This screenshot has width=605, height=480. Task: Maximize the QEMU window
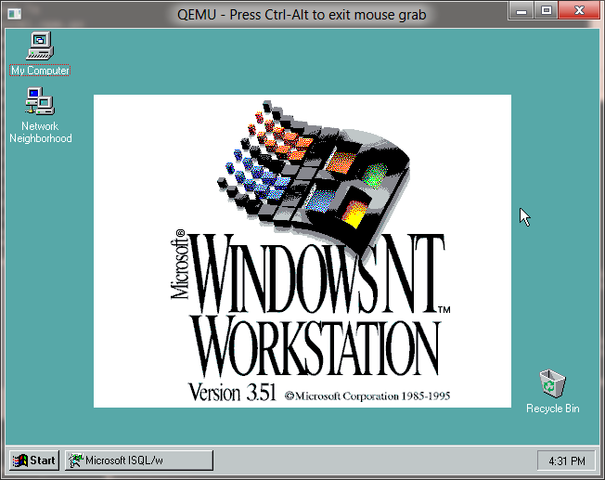(x=546, y=11)
